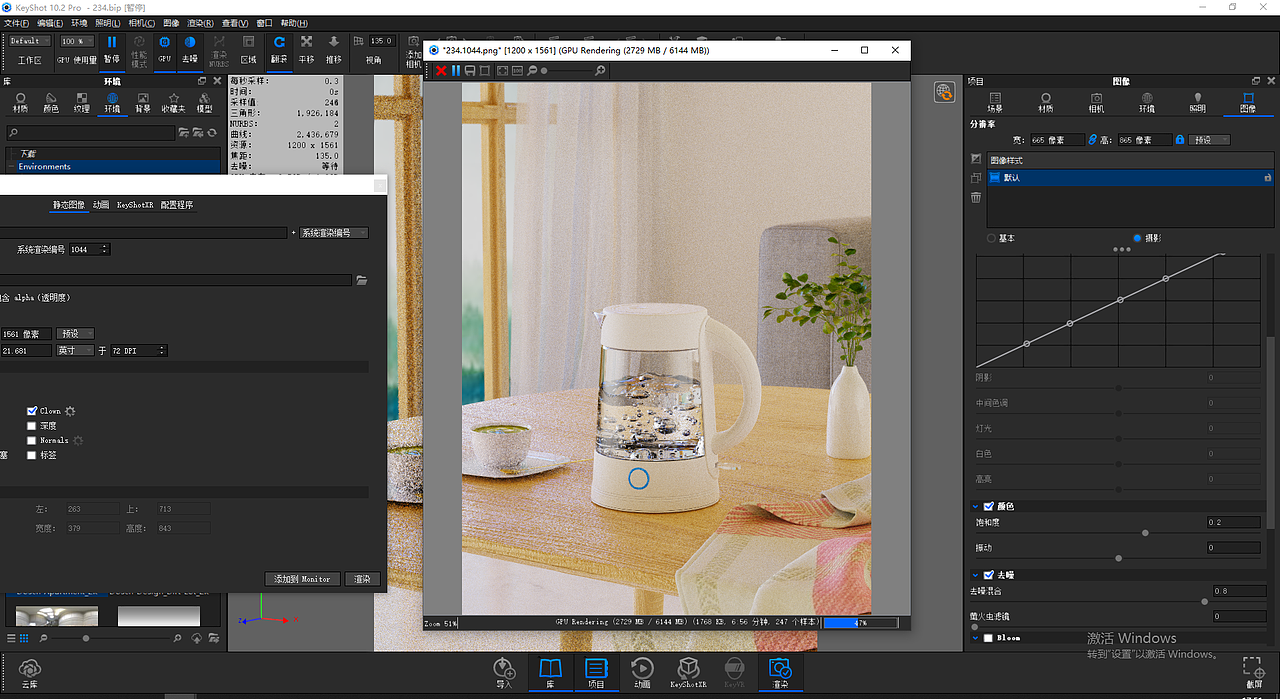Click the 添加到 Monitor button
The height and width of the screenshot is (699, 1280).
click(x=302, y=579)
